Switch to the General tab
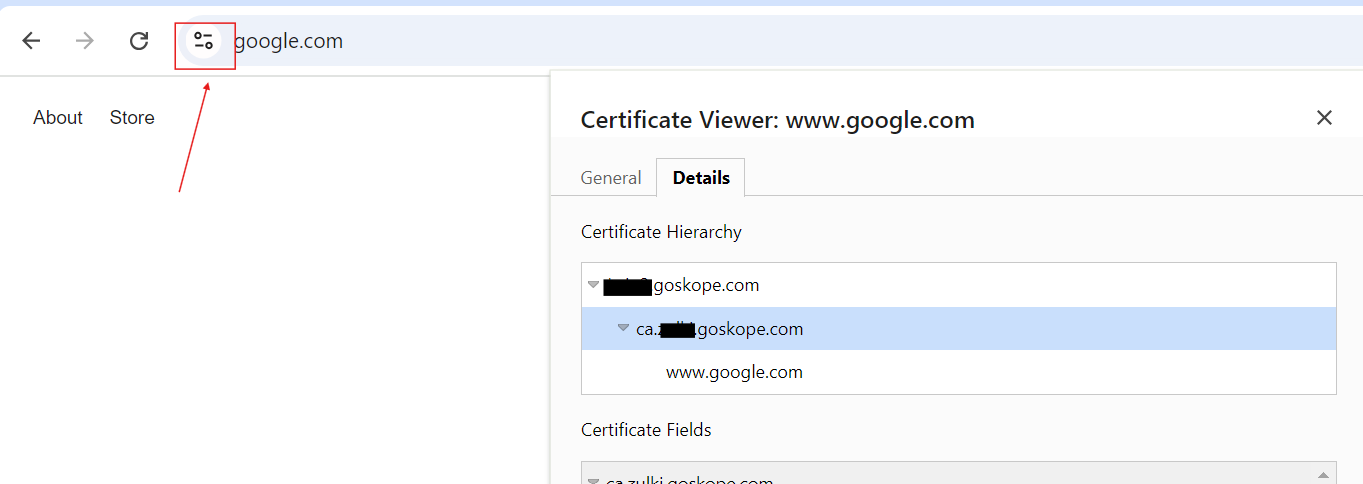 (x=611, y=178)
